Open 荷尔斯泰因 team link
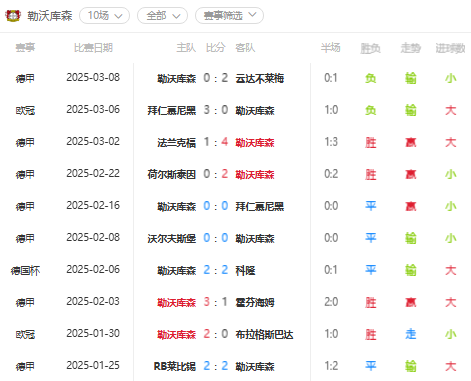 tap(172, 174)
